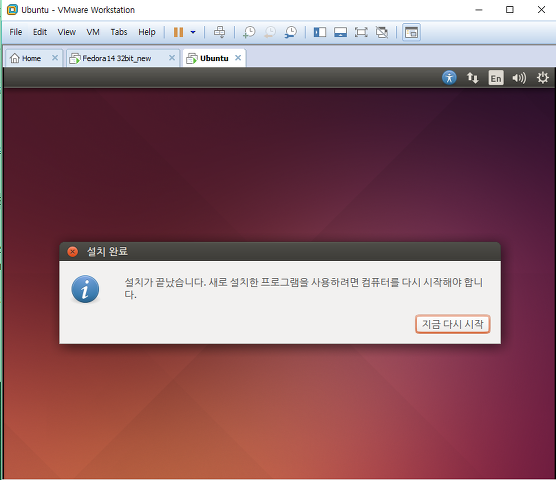Close the VMware Workstation window
The height and width of the screenshot is (480, 556).
(x=541, y=10)
